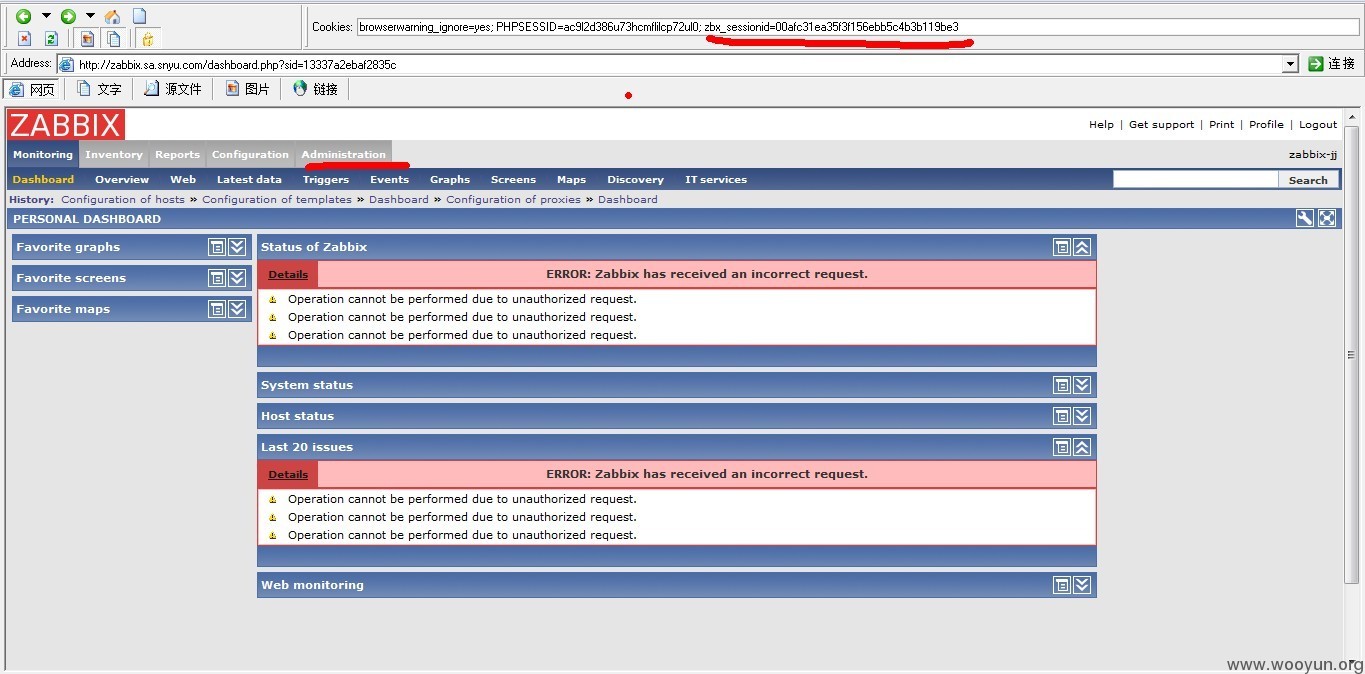Screen dimensions: 1365x674
Task: Switch to the 文字 view tab
Action: [99, 89]
